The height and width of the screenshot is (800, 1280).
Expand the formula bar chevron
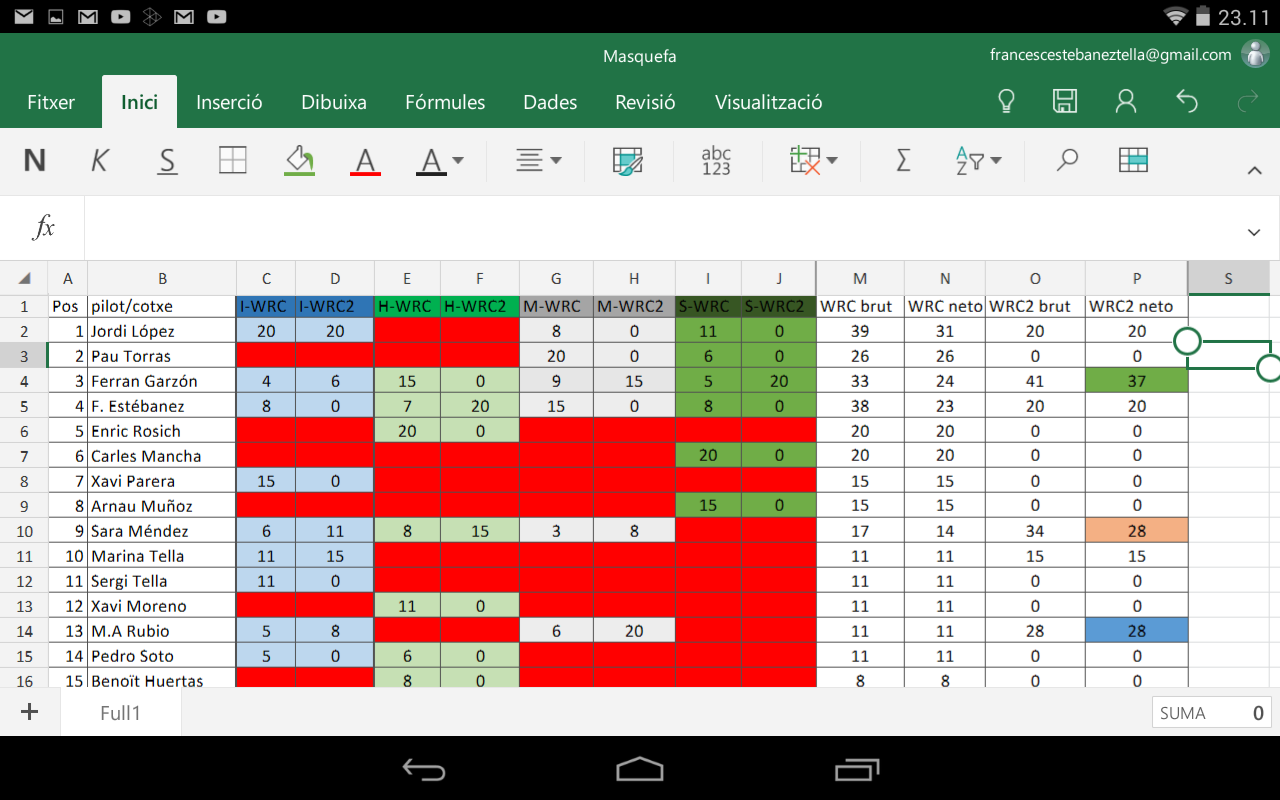tap(1254, 232)
